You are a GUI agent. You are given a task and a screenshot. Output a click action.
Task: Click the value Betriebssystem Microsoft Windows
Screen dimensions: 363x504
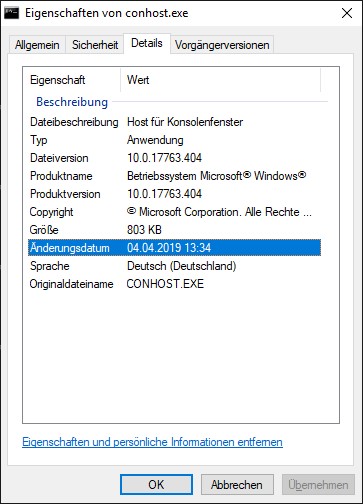(x=216, y=176)
